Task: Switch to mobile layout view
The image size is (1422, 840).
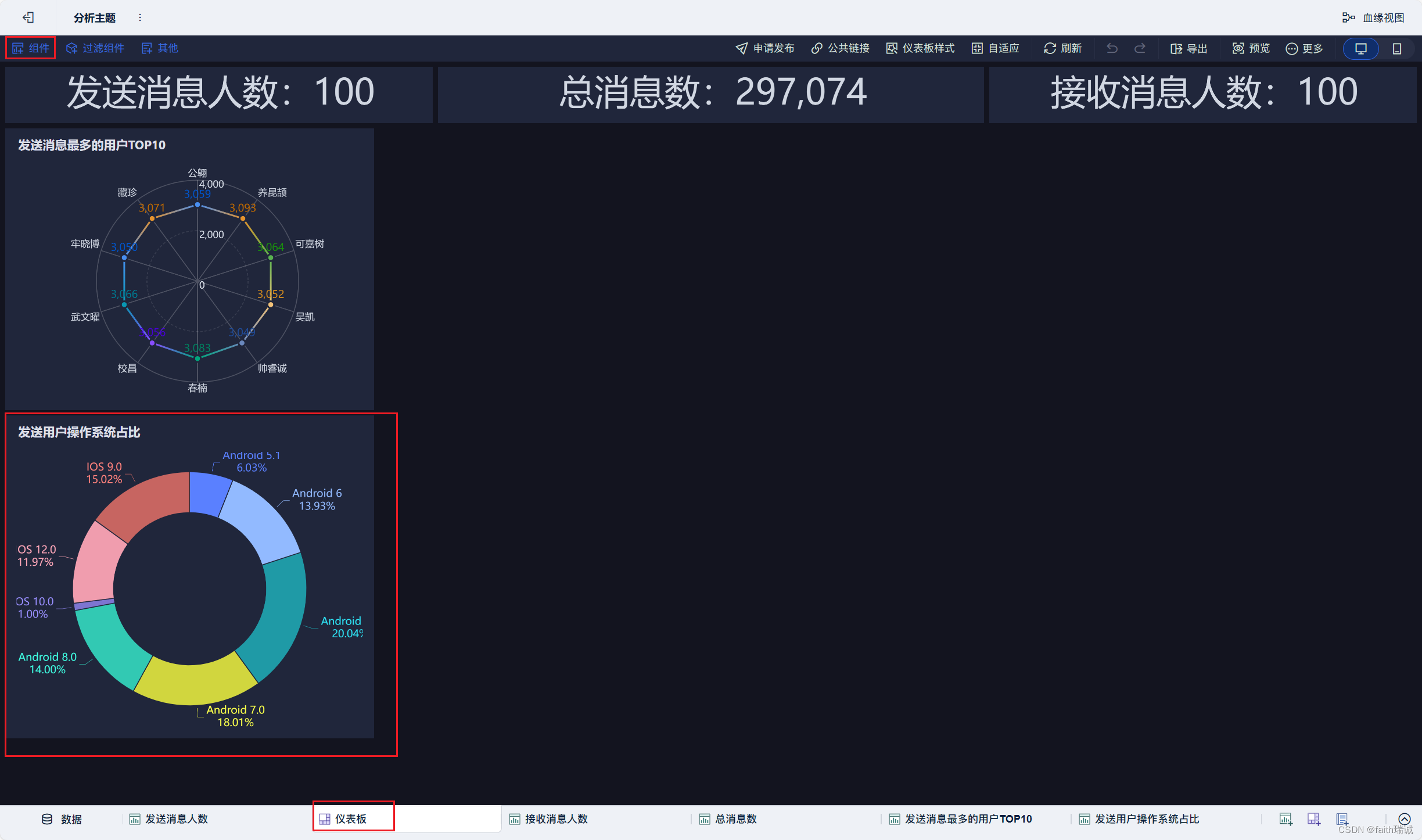Action: [1397, 48]
